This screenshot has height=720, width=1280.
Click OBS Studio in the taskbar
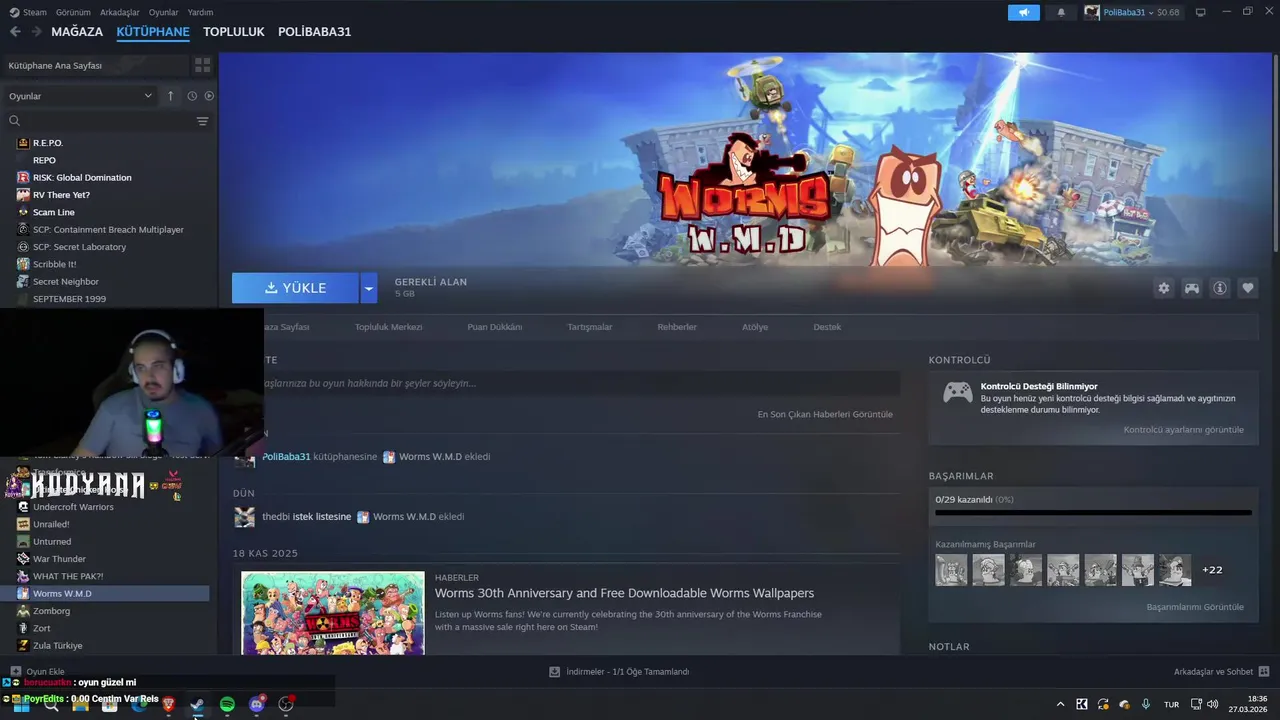(286, 705)
